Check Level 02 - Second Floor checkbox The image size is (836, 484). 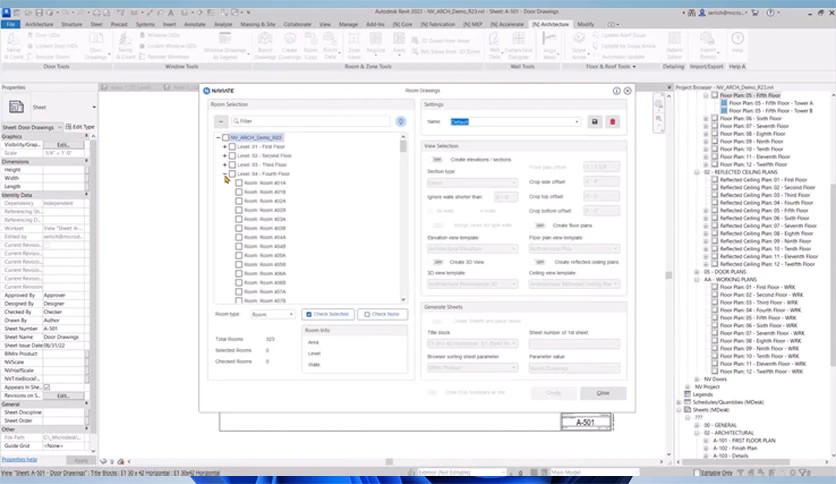(232, 156)
